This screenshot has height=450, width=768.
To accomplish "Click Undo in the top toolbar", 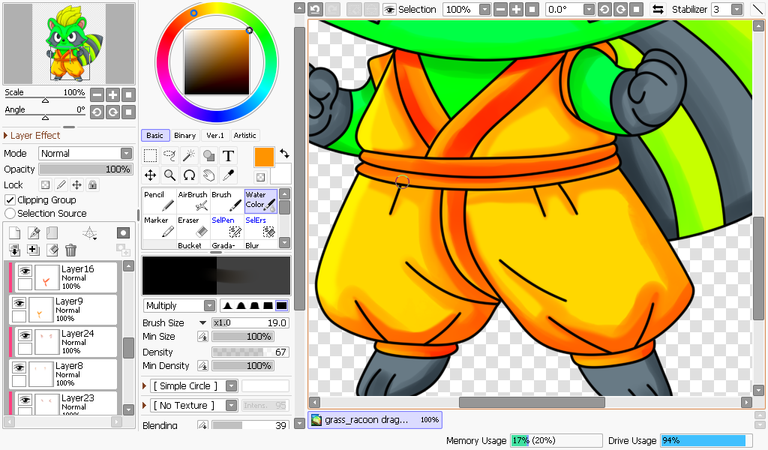I will [315, 9].
